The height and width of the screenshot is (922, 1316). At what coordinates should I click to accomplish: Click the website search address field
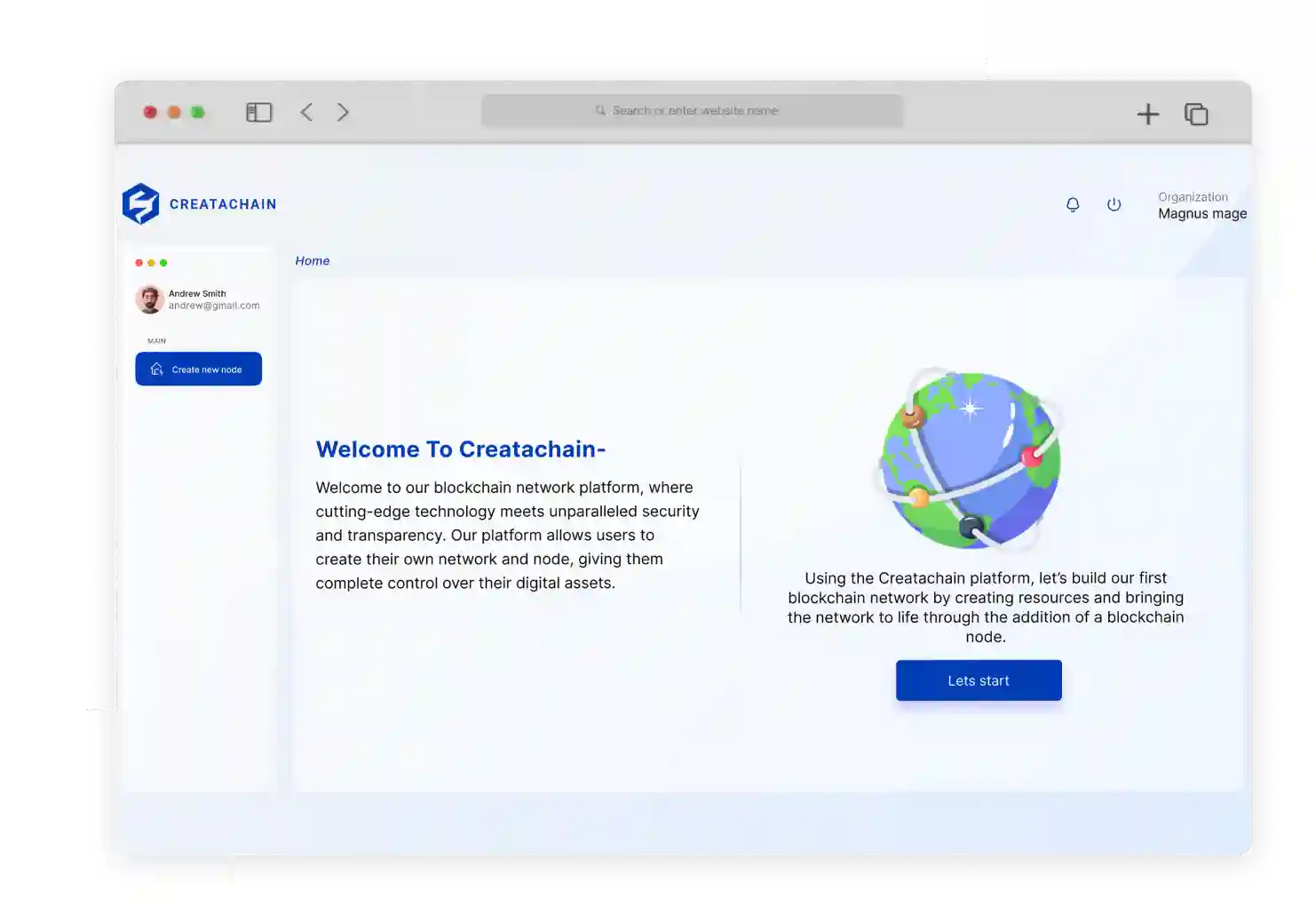(x=692, y=110)
